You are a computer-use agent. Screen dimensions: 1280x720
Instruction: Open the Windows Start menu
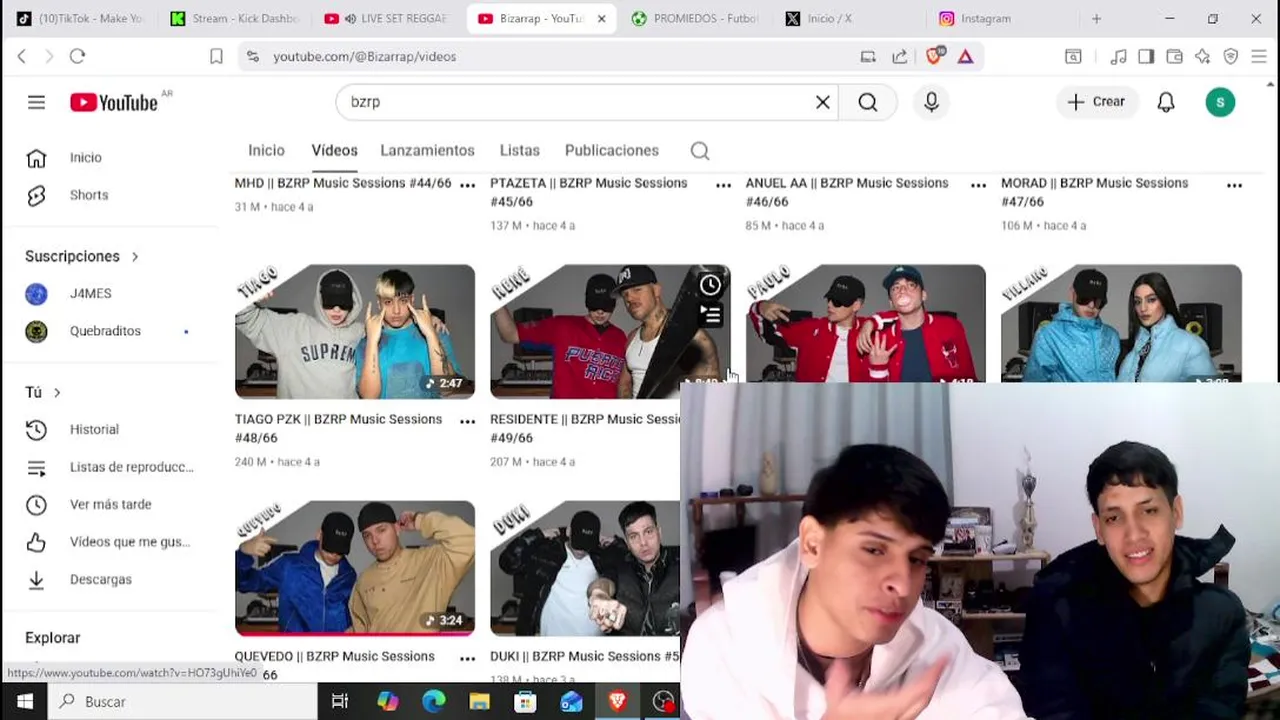(x=24, y=702)
